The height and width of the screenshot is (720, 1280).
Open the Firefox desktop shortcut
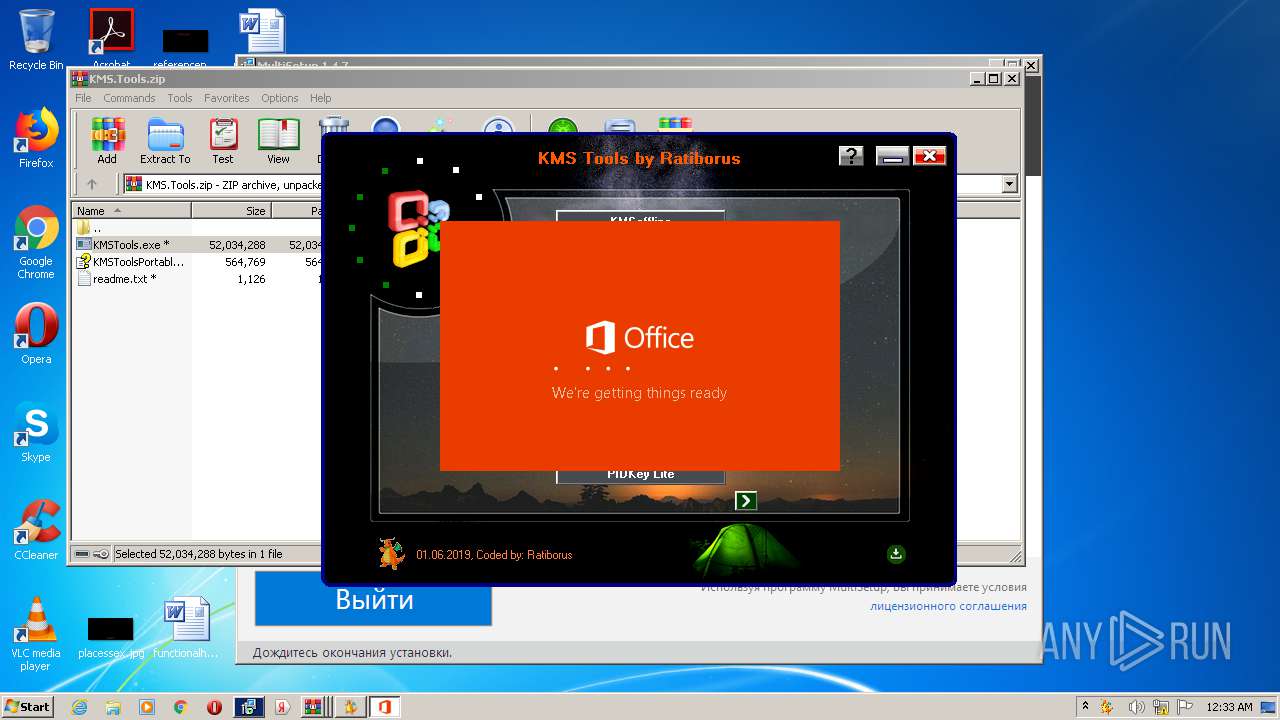[x=36, y=138]
